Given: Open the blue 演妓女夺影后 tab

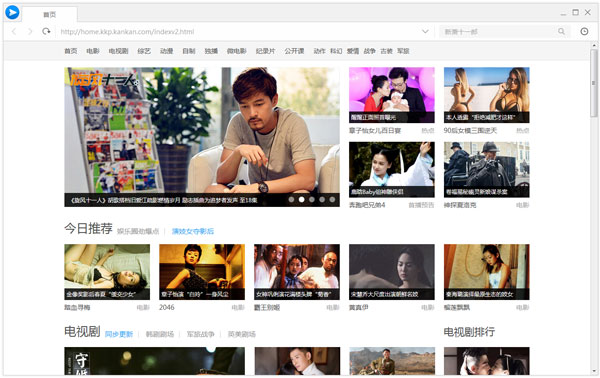Looking at the screenshot, I should click(x=192, y=231).
